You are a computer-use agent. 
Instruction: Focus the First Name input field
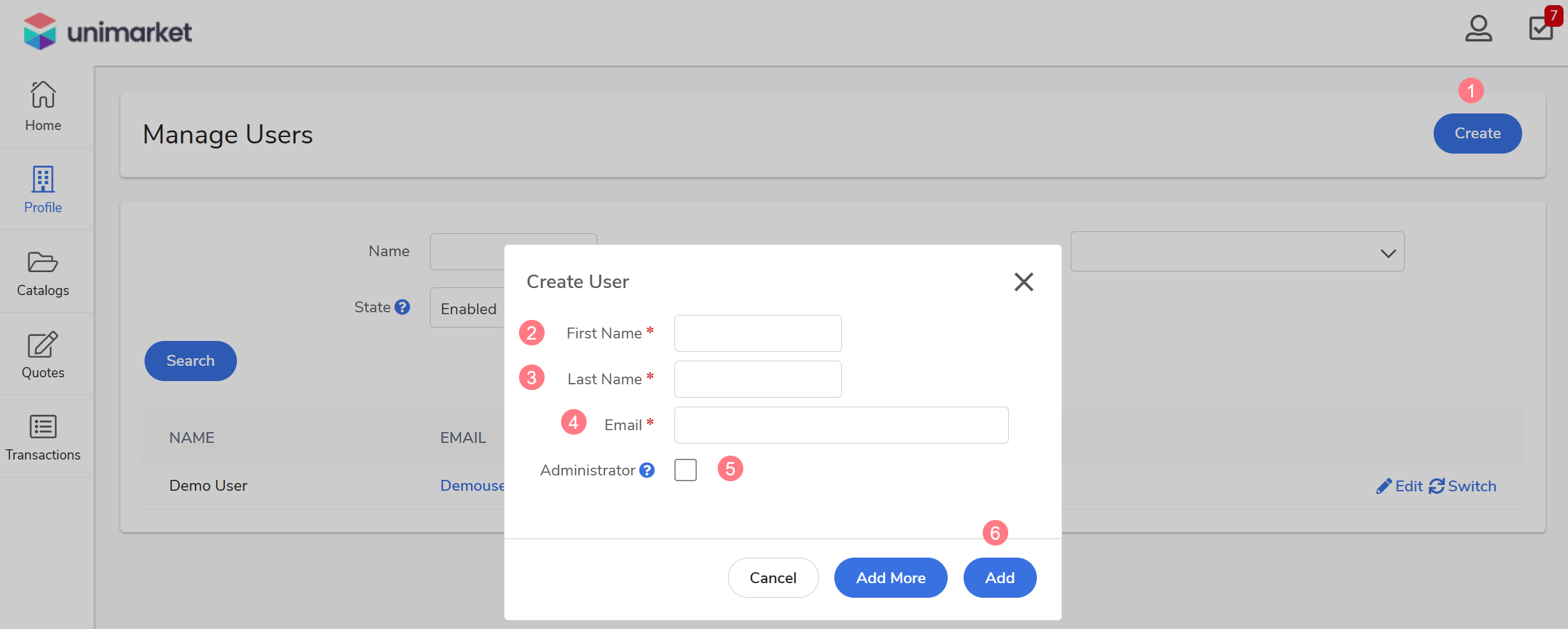point(758,333)
